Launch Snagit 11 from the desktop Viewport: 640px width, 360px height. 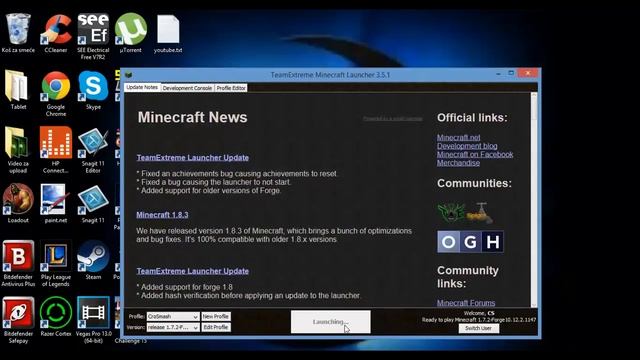point(93,203)
